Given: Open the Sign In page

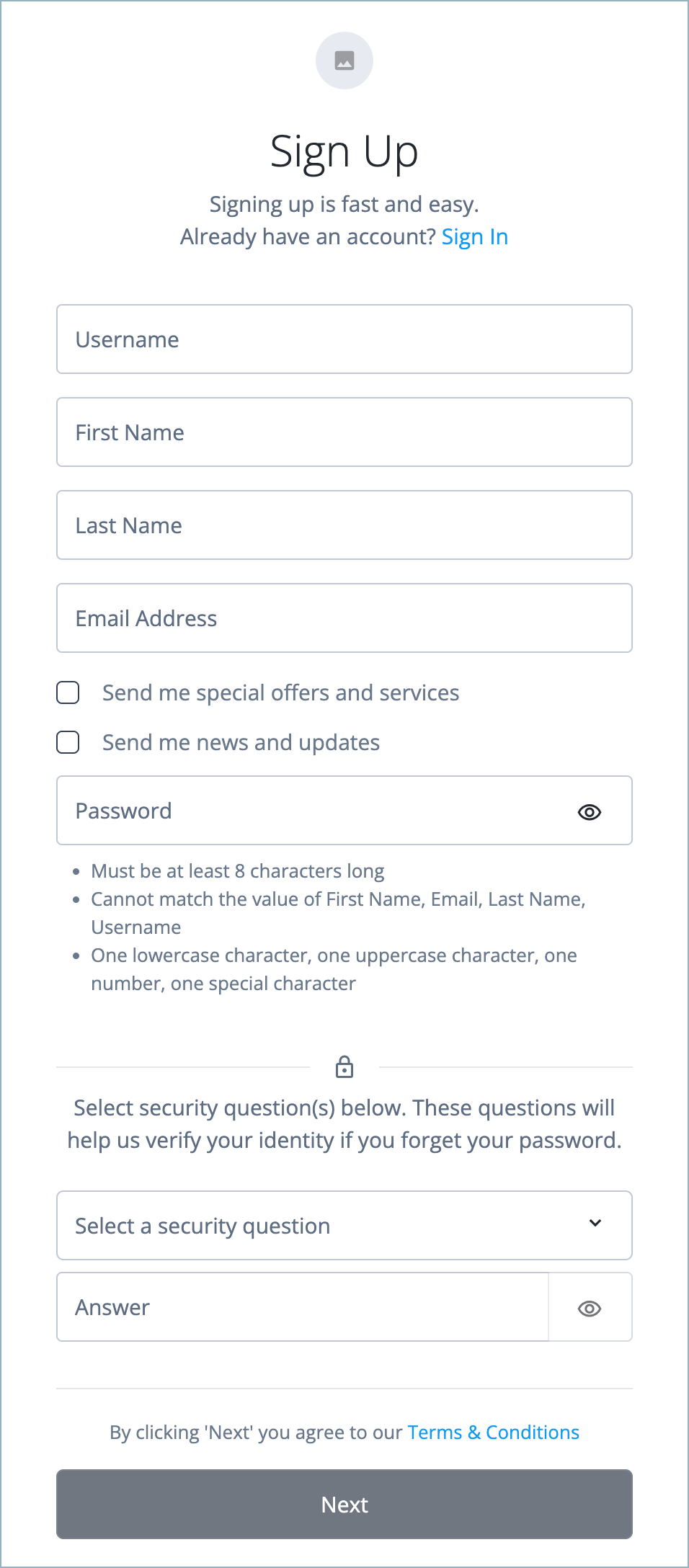Looking at the screenshot, I should (x=474, y=236).
